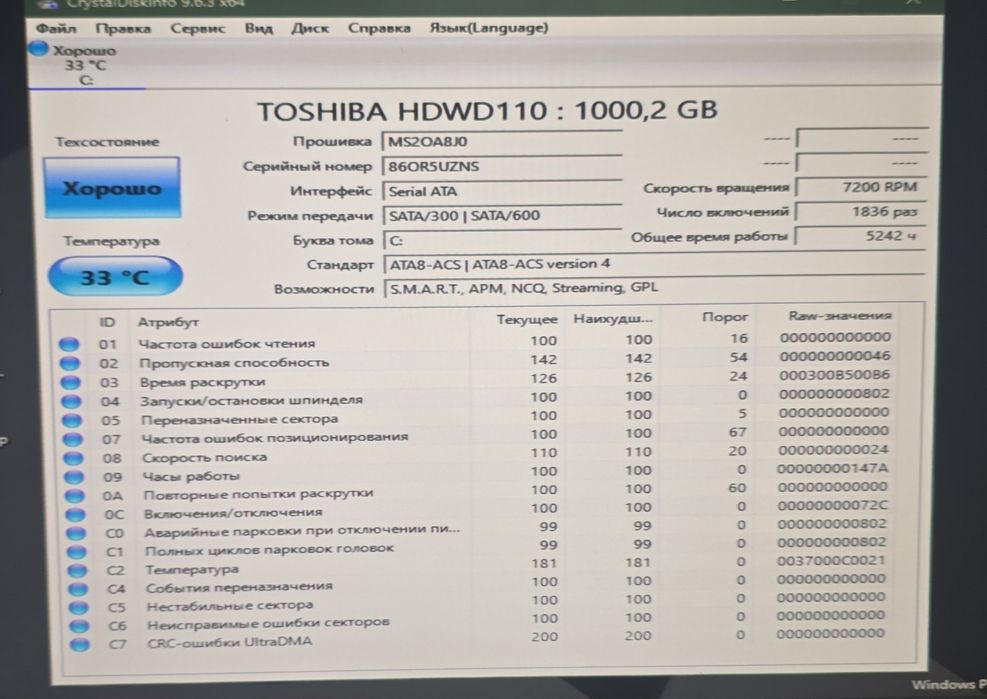Select the Температура attribute row text

192,569
